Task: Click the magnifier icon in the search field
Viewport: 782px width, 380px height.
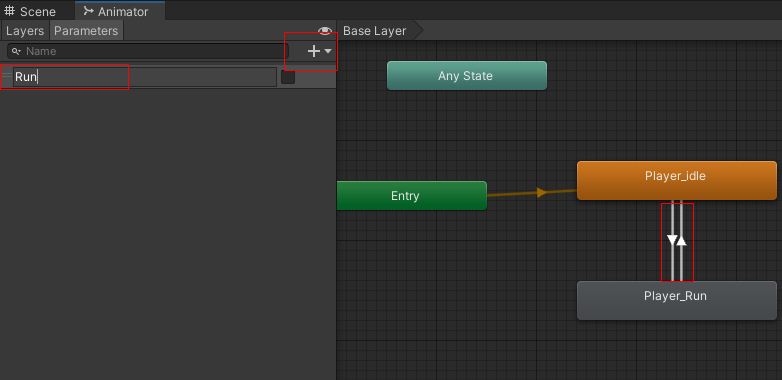Action: tap(16, 51)
